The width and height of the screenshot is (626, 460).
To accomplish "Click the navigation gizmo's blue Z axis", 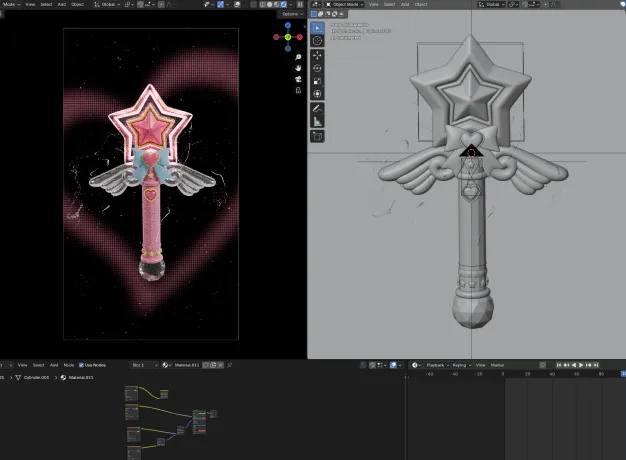I will click(x=288, y=26).
